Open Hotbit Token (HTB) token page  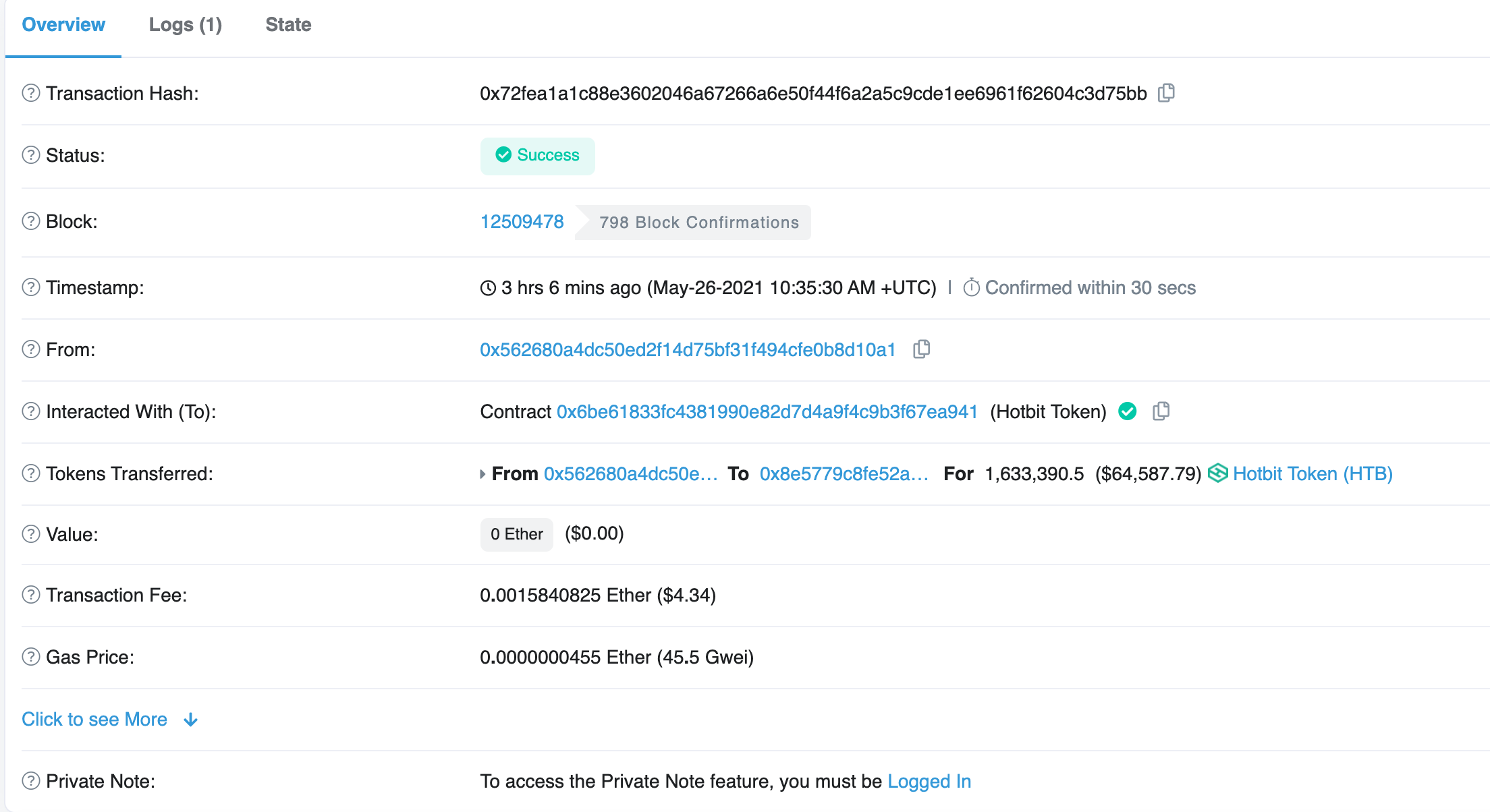coord(1313,473)
